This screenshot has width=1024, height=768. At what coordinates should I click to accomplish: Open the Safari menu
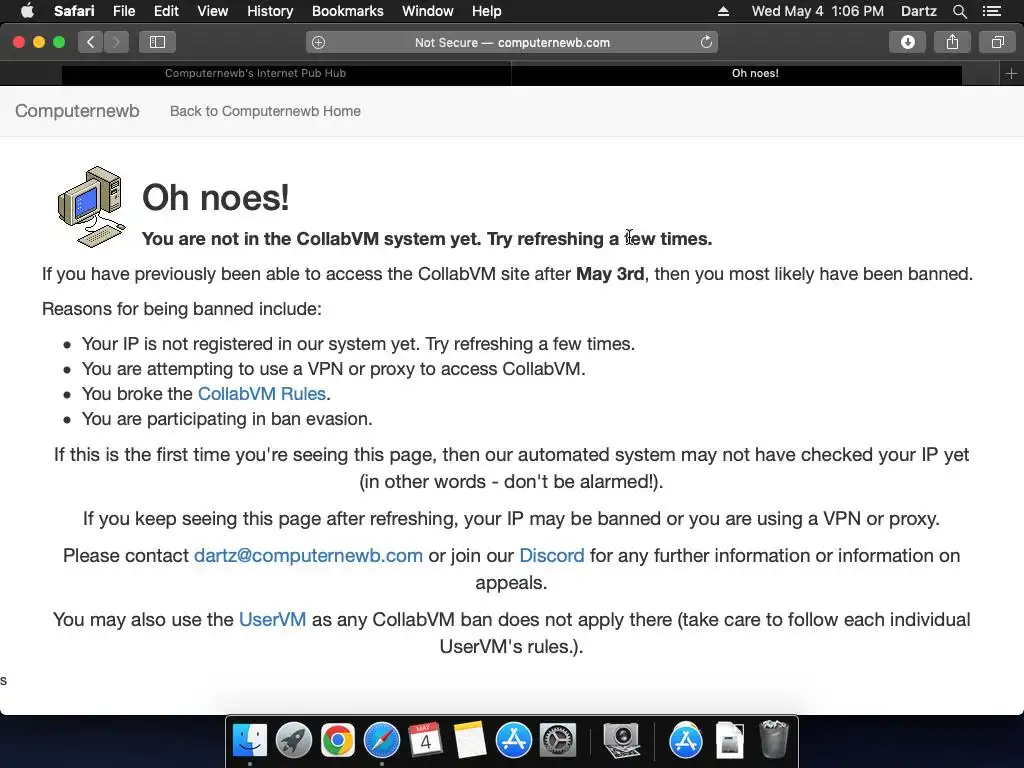coord(74,11)
